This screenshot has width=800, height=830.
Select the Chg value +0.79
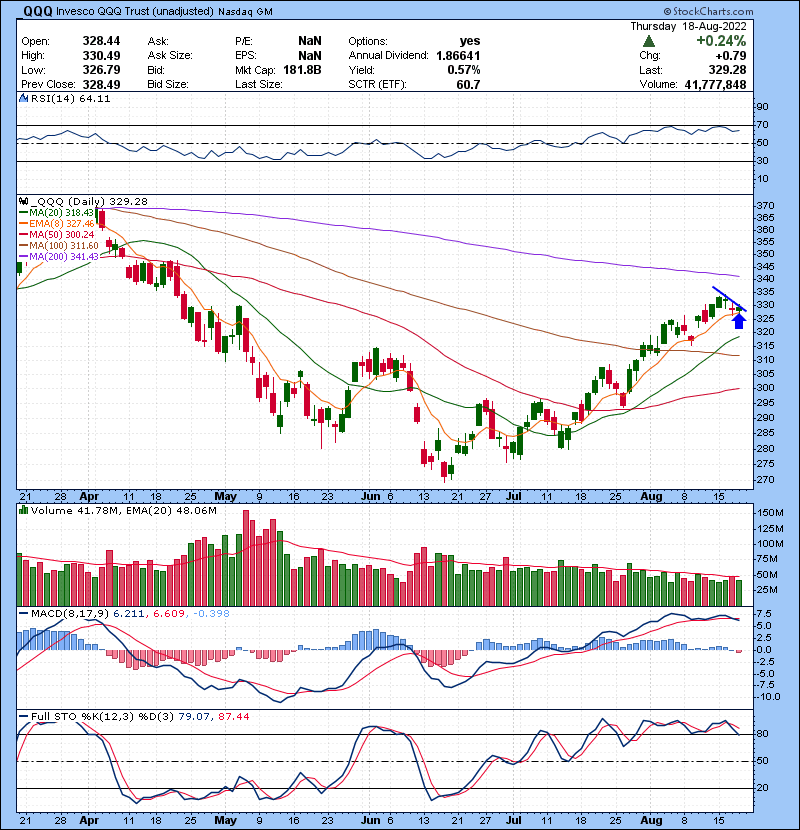click(x=731, y=56)
